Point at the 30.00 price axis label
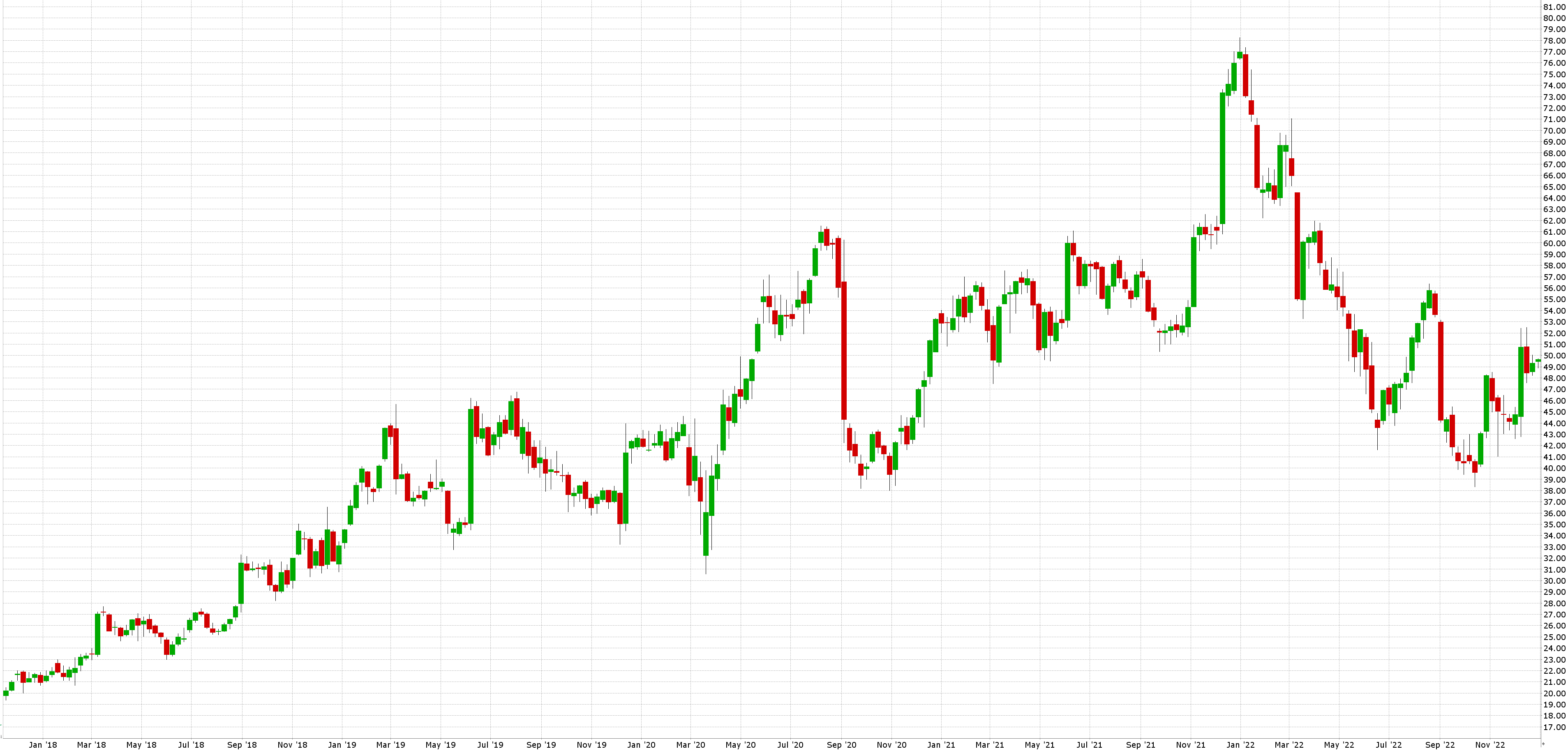This screenshot has width=1568, height=751. (1554, 580)
